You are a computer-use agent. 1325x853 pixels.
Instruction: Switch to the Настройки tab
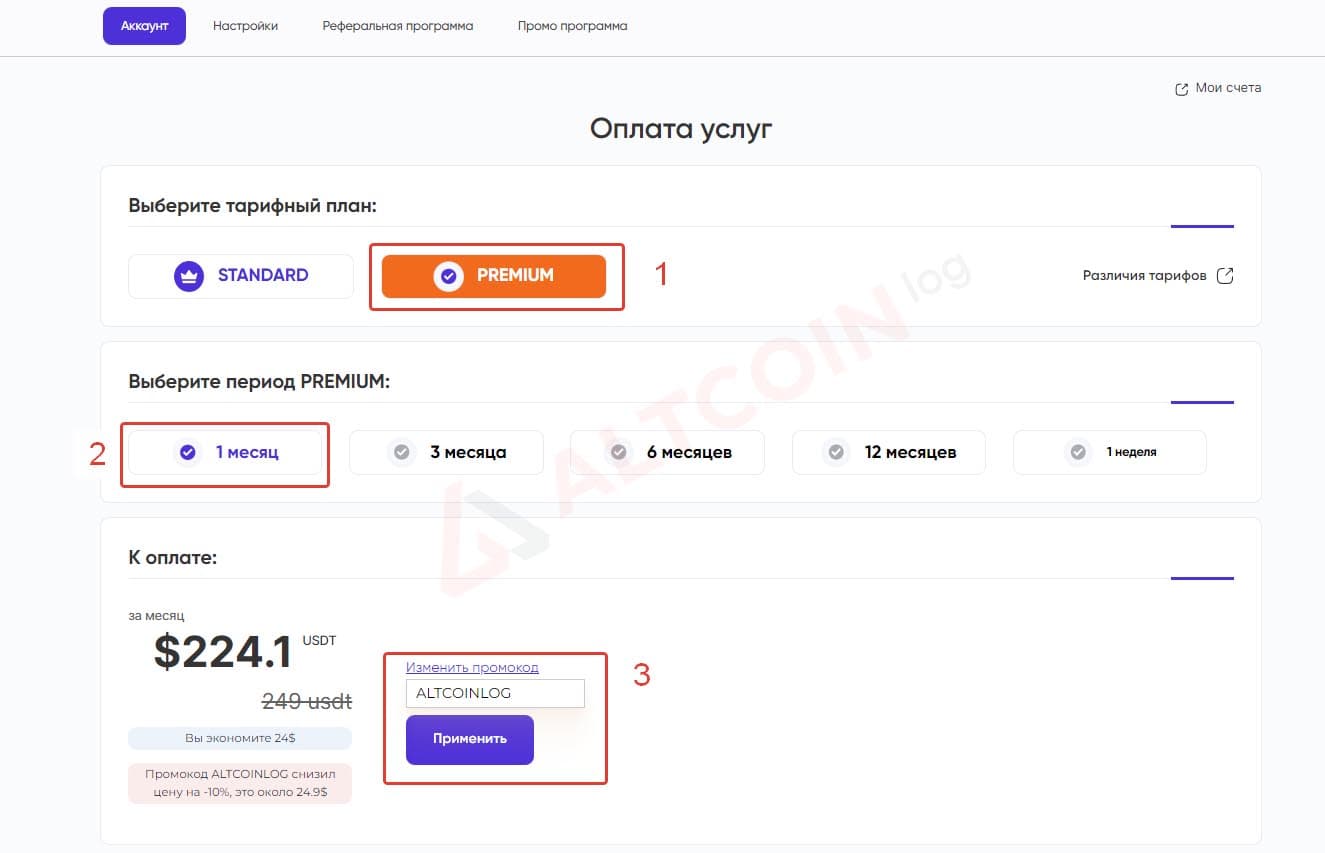(245, 26)
